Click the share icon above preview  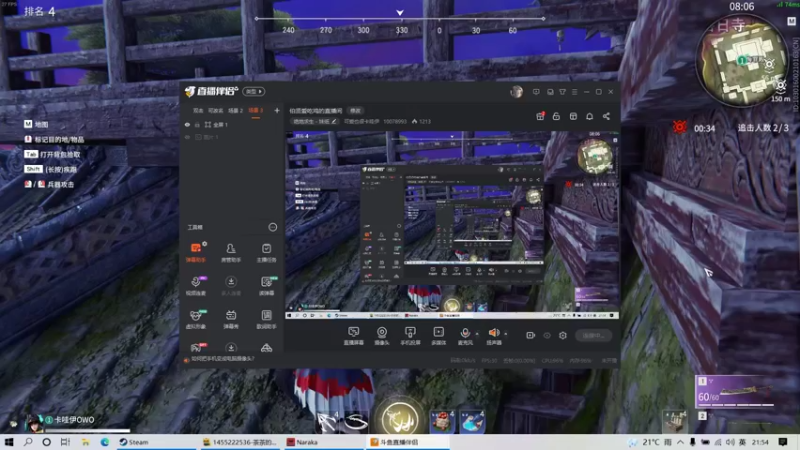pyautogui.click(x=606, y=116)
